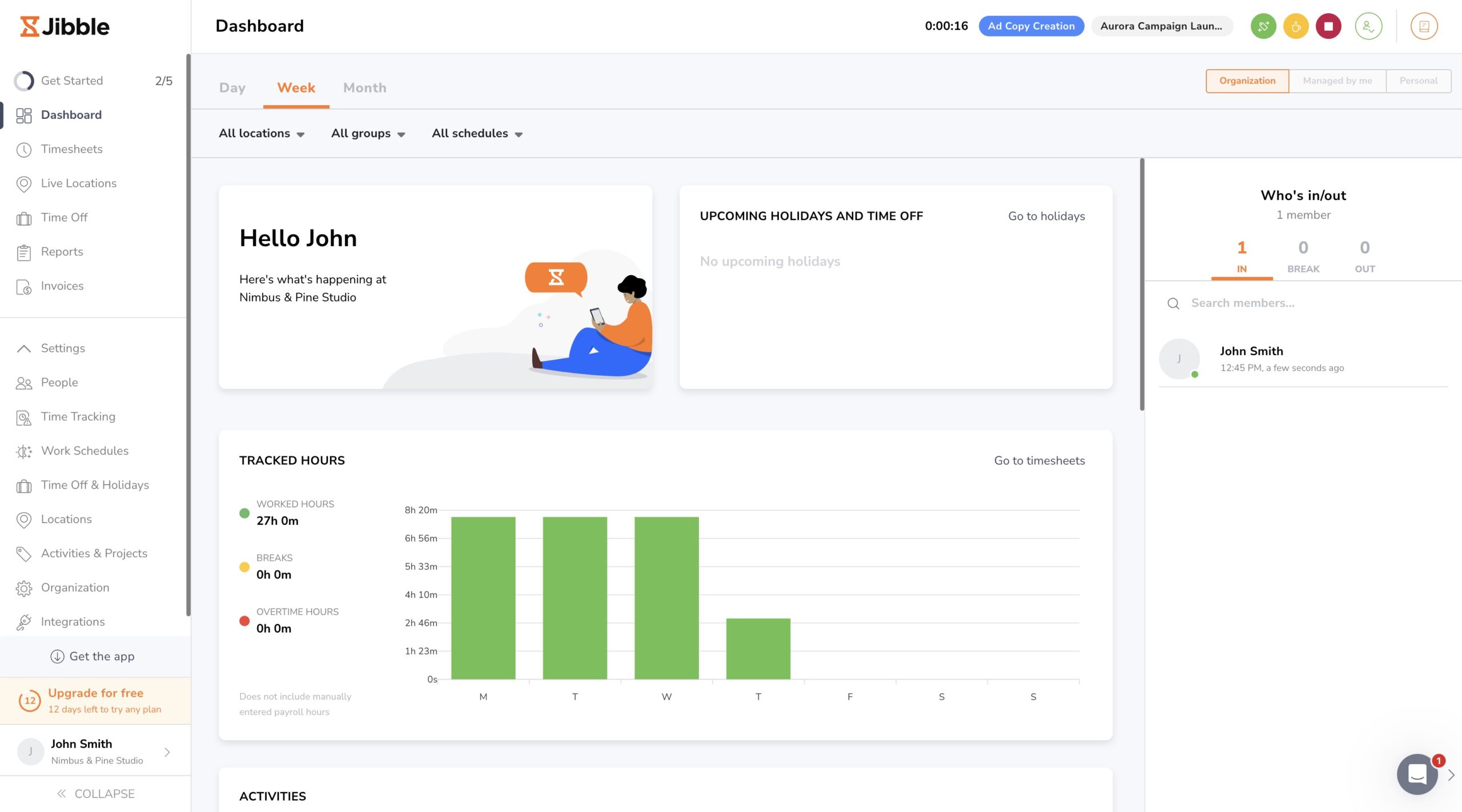Click Wednesday's tracked hours bar
Screen dimensions: 1462x812
click(x=666, y=598)
